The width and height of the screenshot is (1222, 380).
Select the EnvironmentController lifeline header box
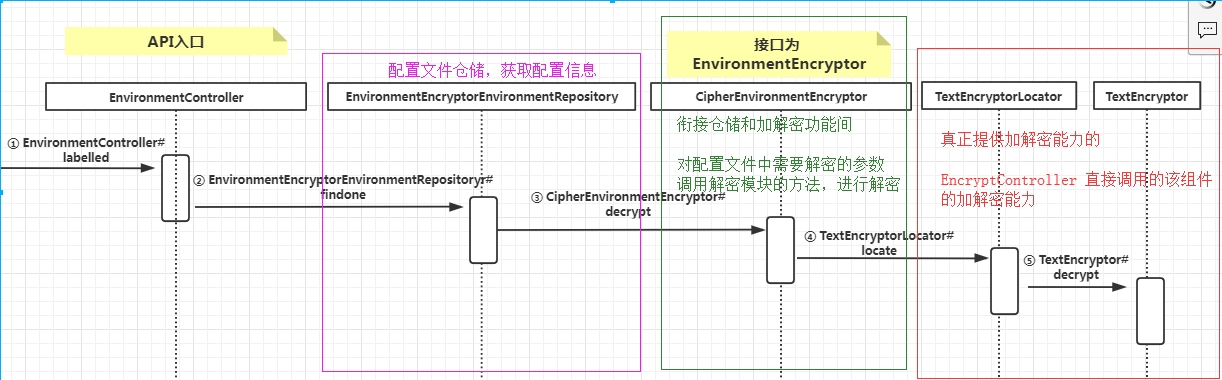point(176,97)
